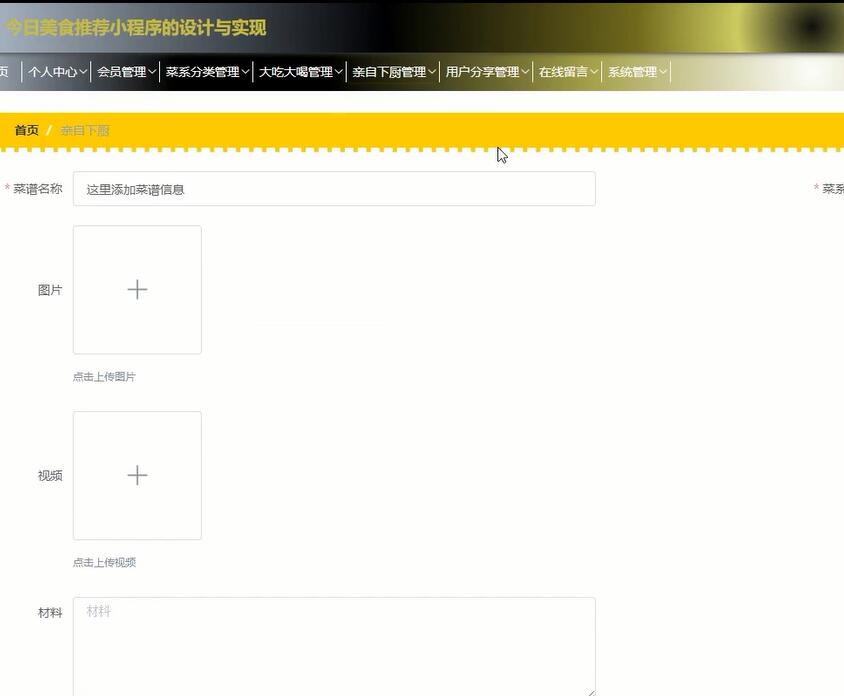Expand the 亲自下厨管理 dropdown
The width and height of the screenshot is (844, 696).
[393, 71]
